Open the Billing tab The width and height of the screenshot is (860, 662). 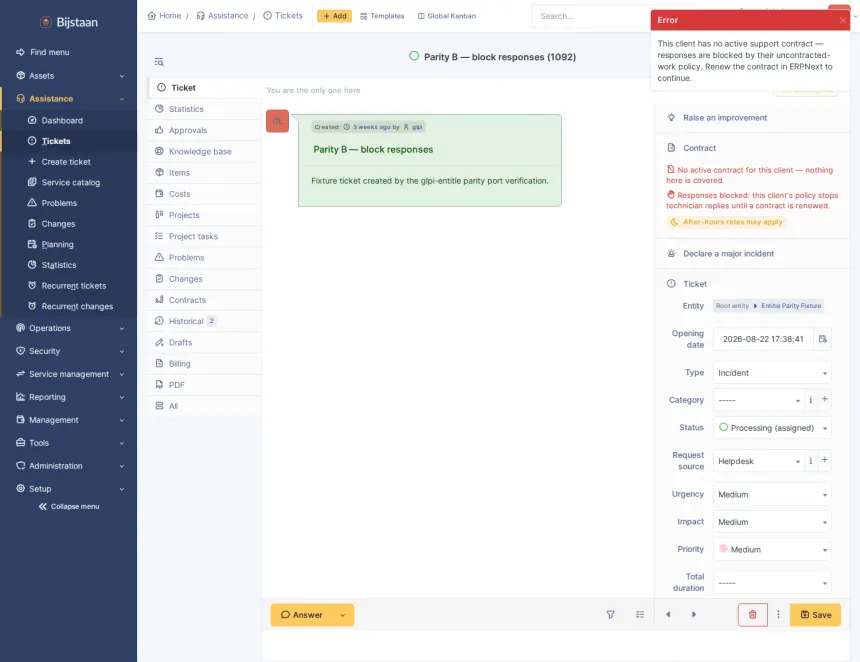(204, 364)
